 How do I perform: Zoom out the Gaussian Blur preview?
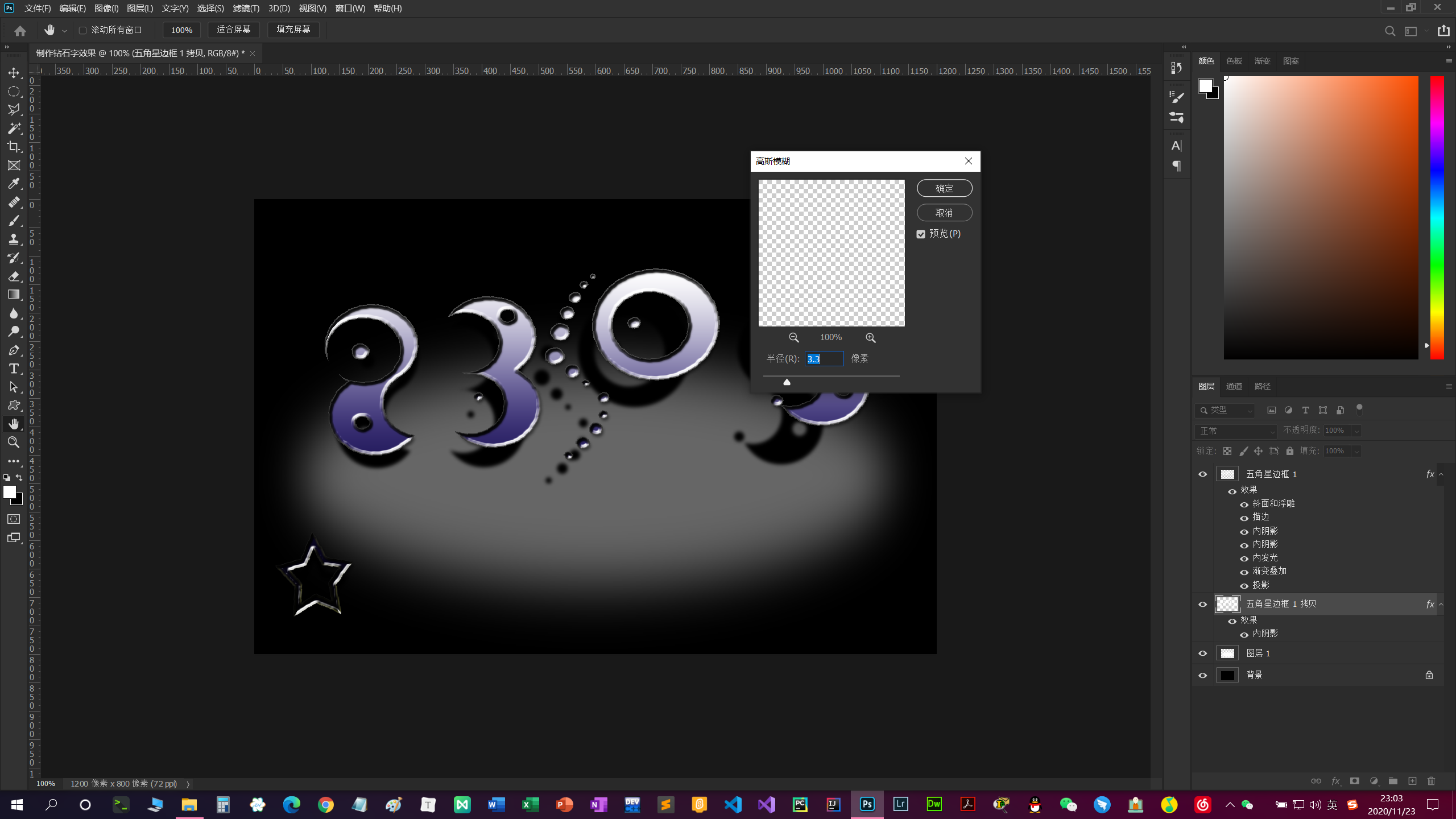794,338
